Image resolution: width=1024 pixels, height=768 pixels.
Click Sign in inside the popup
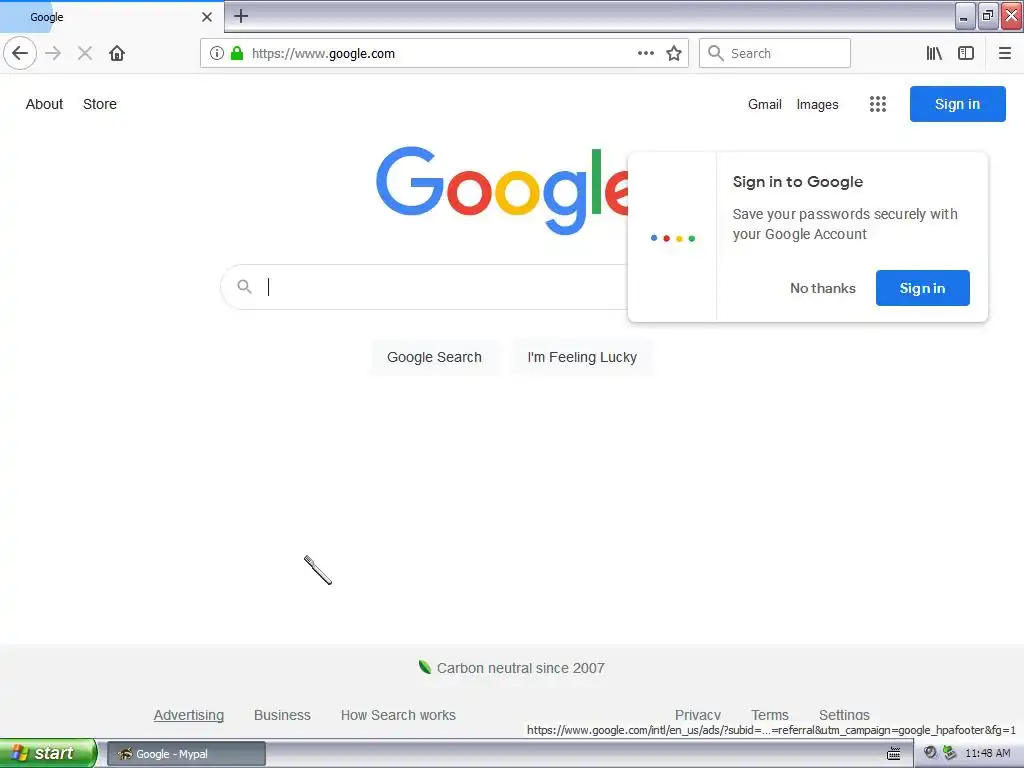[x=922, y=288]
